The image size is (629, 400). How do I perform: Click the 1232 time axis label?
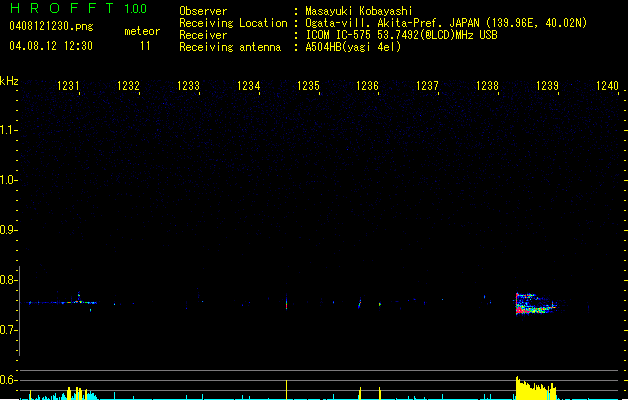[x=128, y=86]
